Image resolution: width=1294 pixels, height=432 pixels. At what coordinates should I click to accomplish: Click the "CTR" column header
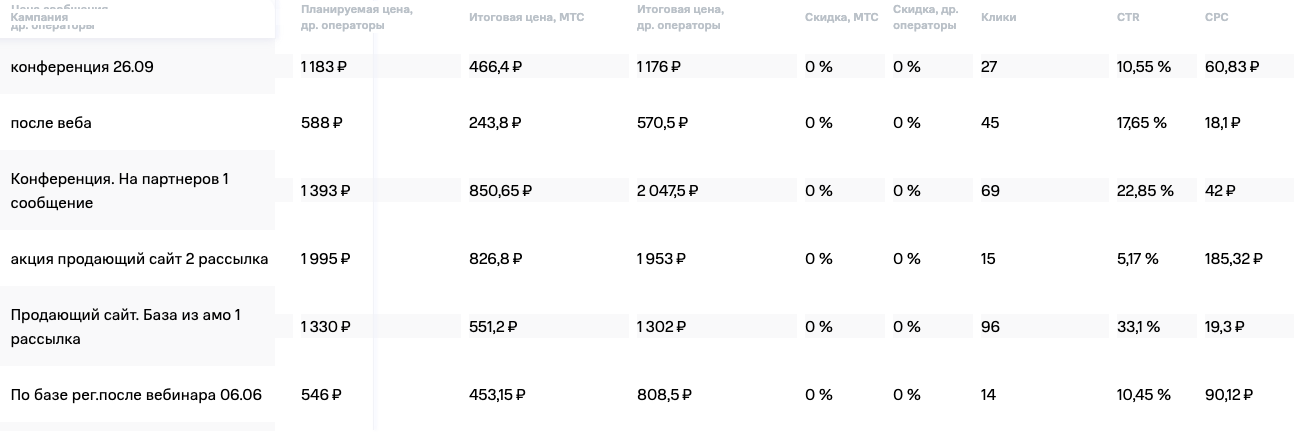[1128, 17]
